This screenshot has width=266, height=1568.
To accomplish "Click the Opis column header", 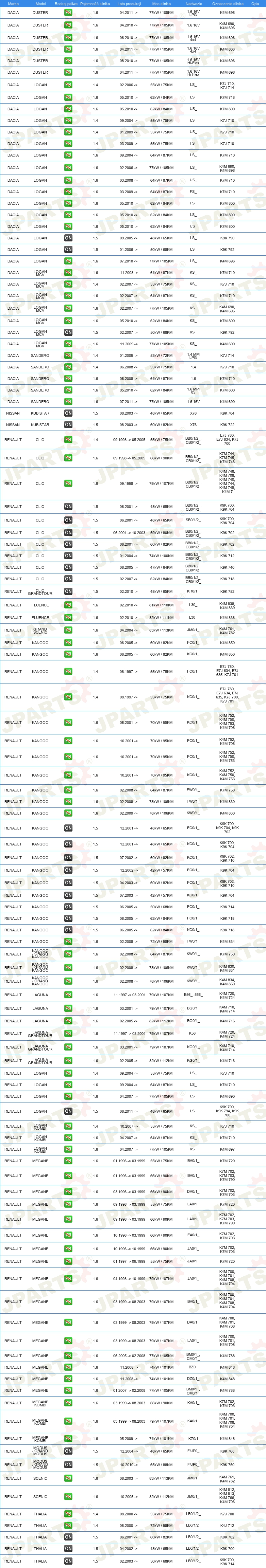I will (255, 4).
